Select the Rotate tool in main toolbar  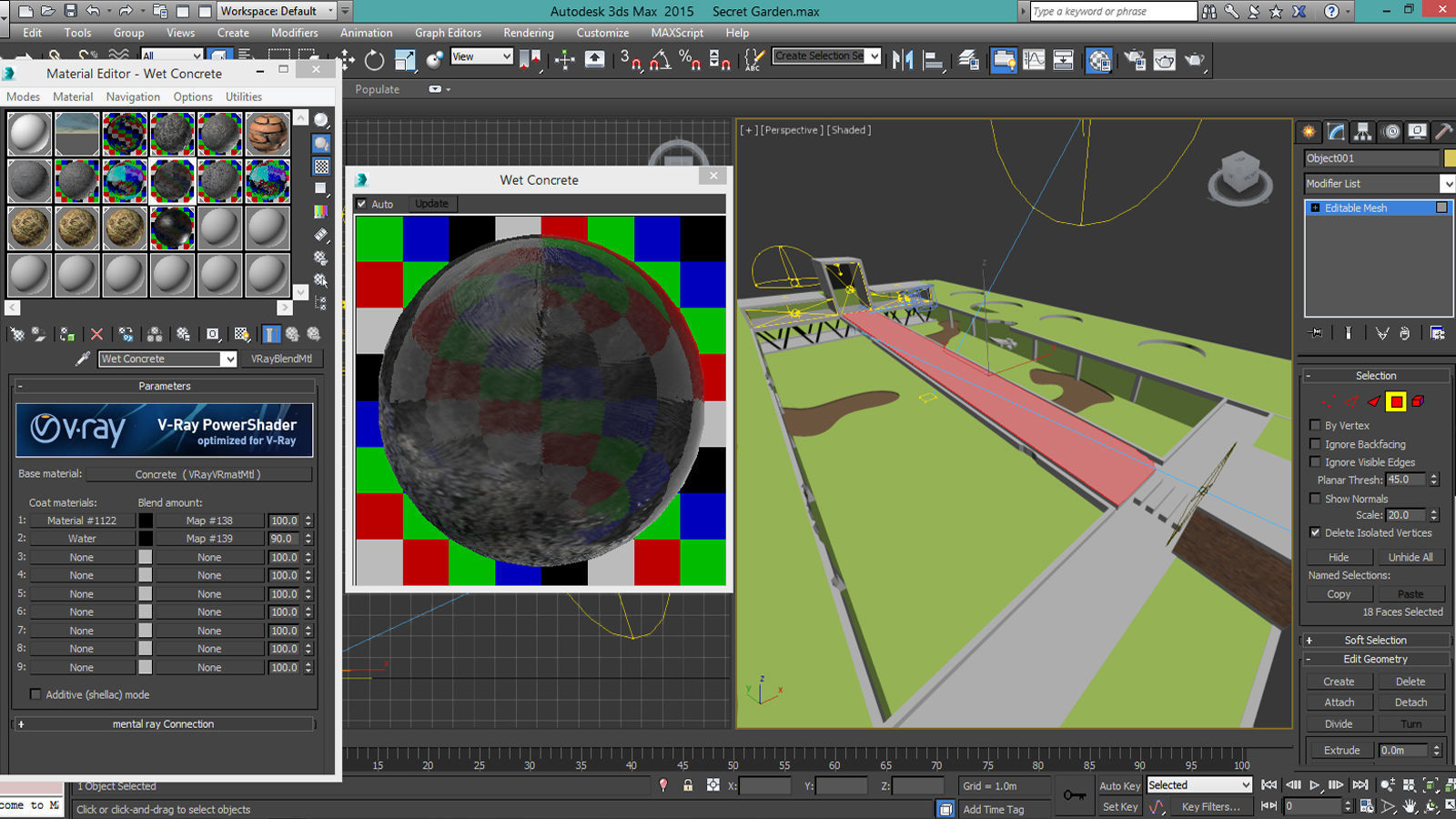click(374, 60)
